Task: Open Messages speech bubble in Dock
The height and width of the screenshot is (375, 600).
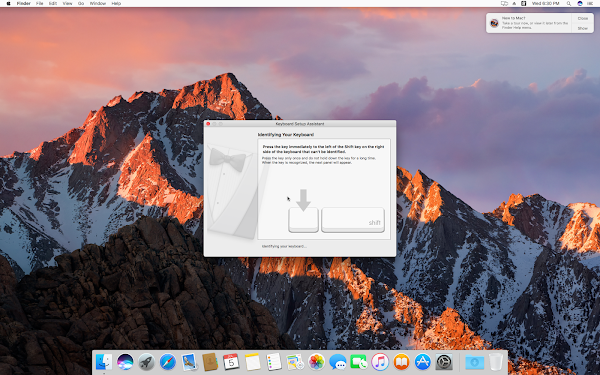Action: pos(338,362)
